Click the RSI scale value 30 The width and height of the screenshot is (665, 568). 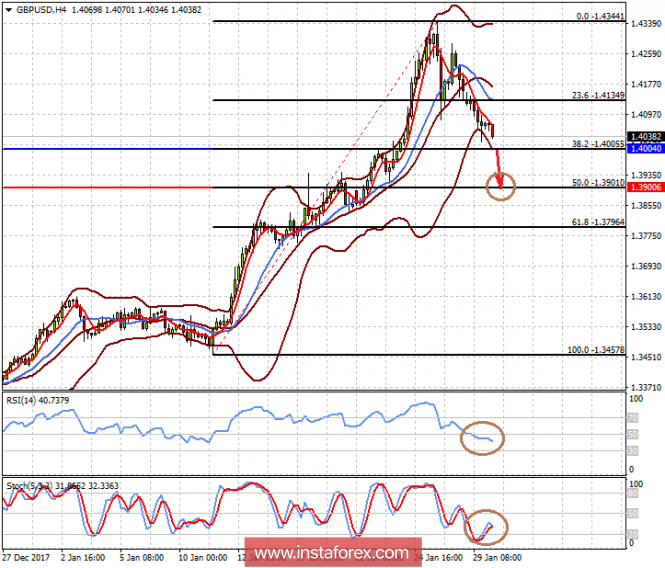coord(633,451)
